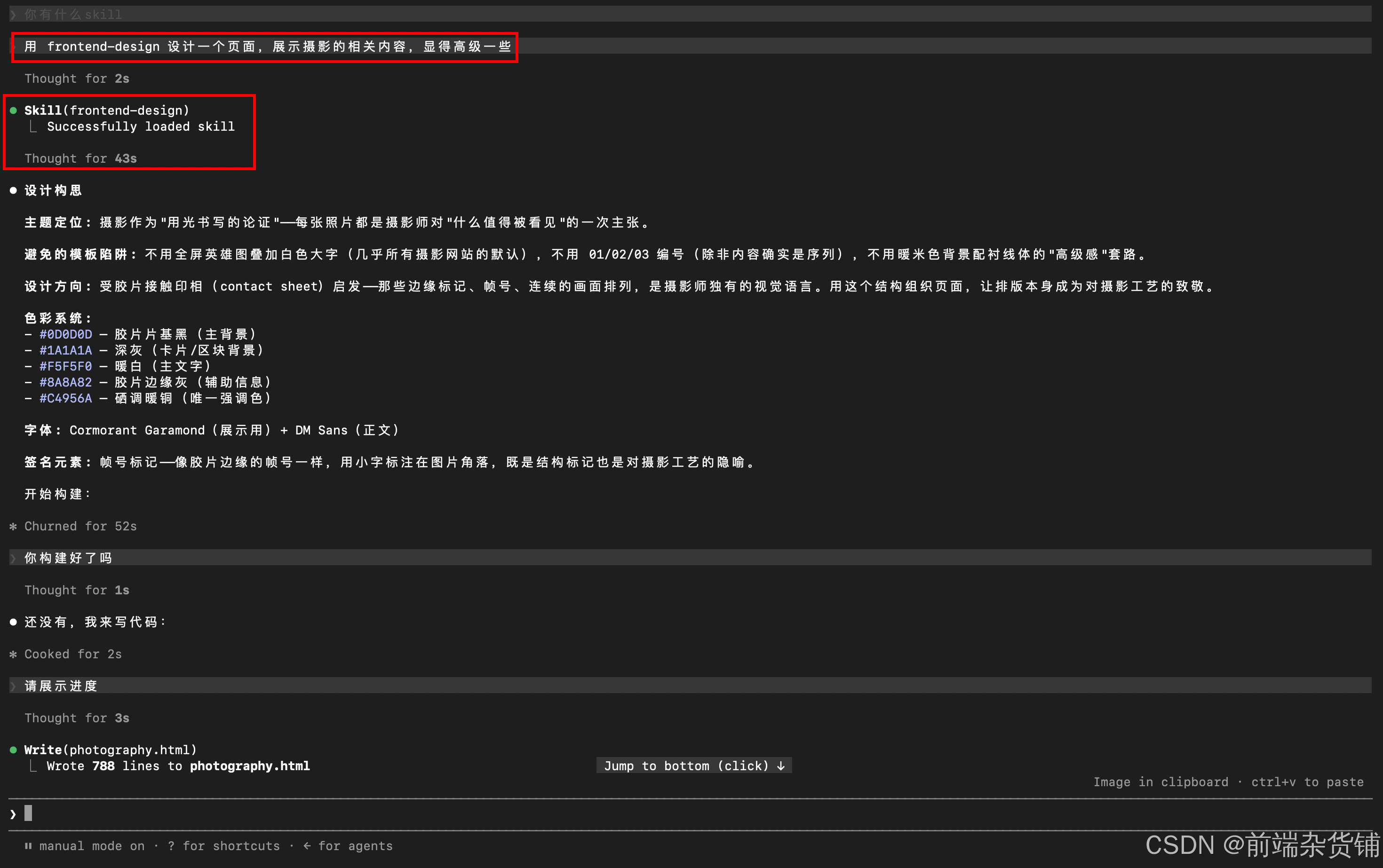Click the pause icon beside manual mode

pos(28,845)
